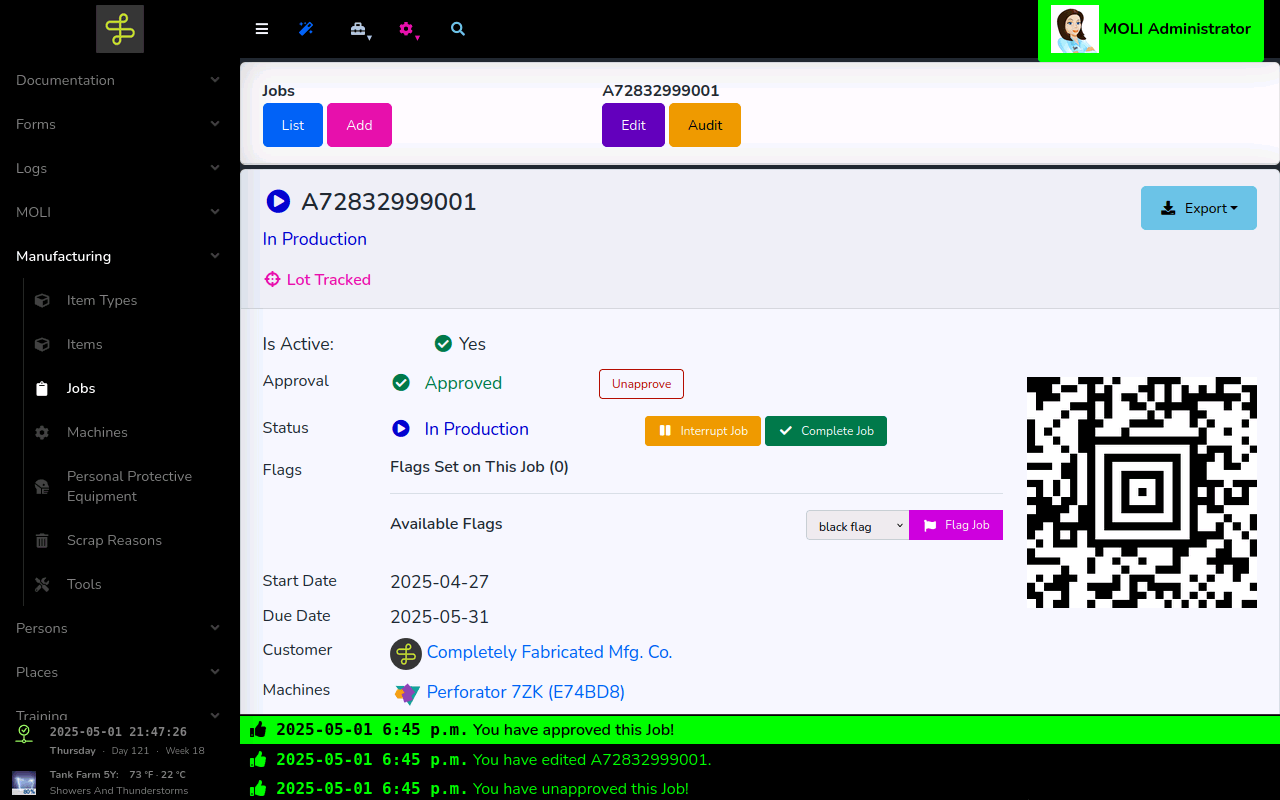Screen dimensions: 1280x800
Task: Open the toolbox icon menu
Action: point(359,30)
